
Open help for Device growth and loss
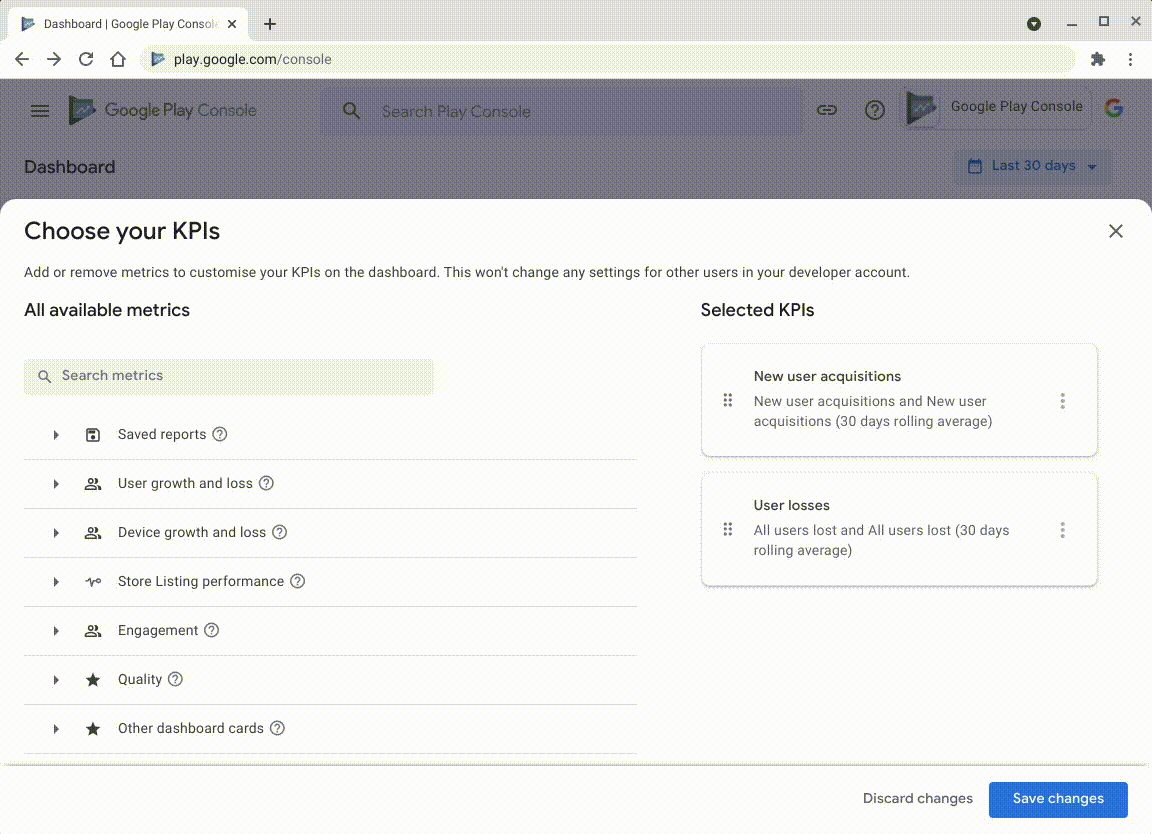(280, 532)
